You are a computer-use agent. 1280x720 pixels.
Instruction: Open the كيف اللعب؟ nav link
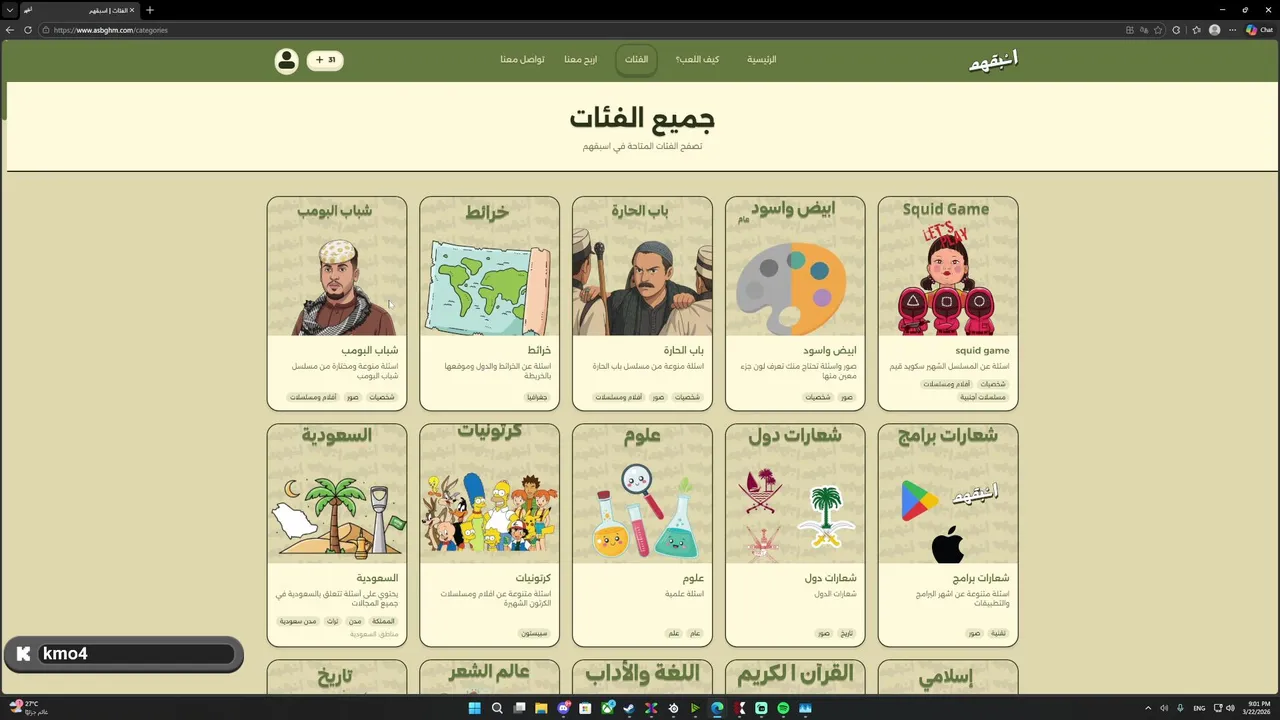click(697, 60)
